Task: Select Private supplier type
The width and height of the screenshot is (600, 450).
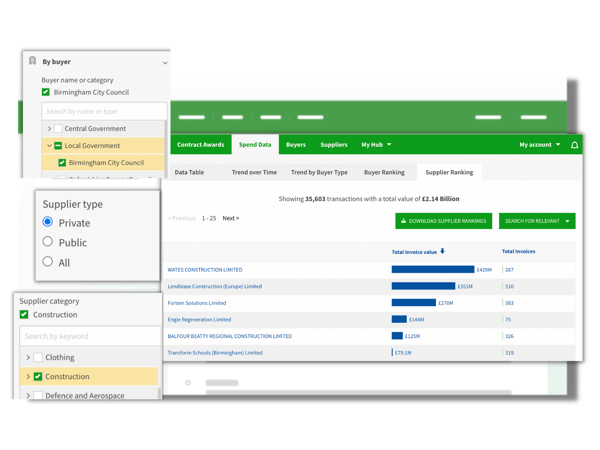Action: pyautogui.click(x=47, y=222)
